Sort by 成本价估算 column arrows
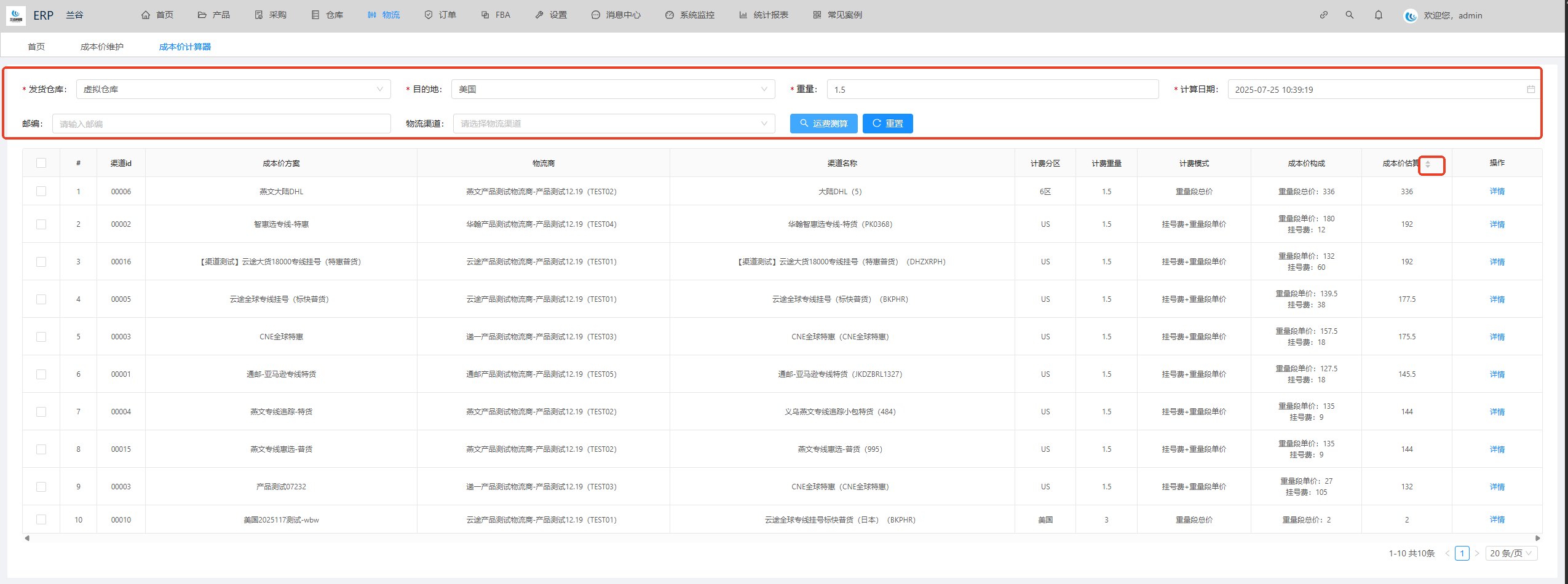Image resolution: width=1568 pixels, height=584 pixels. (1428, 164)
